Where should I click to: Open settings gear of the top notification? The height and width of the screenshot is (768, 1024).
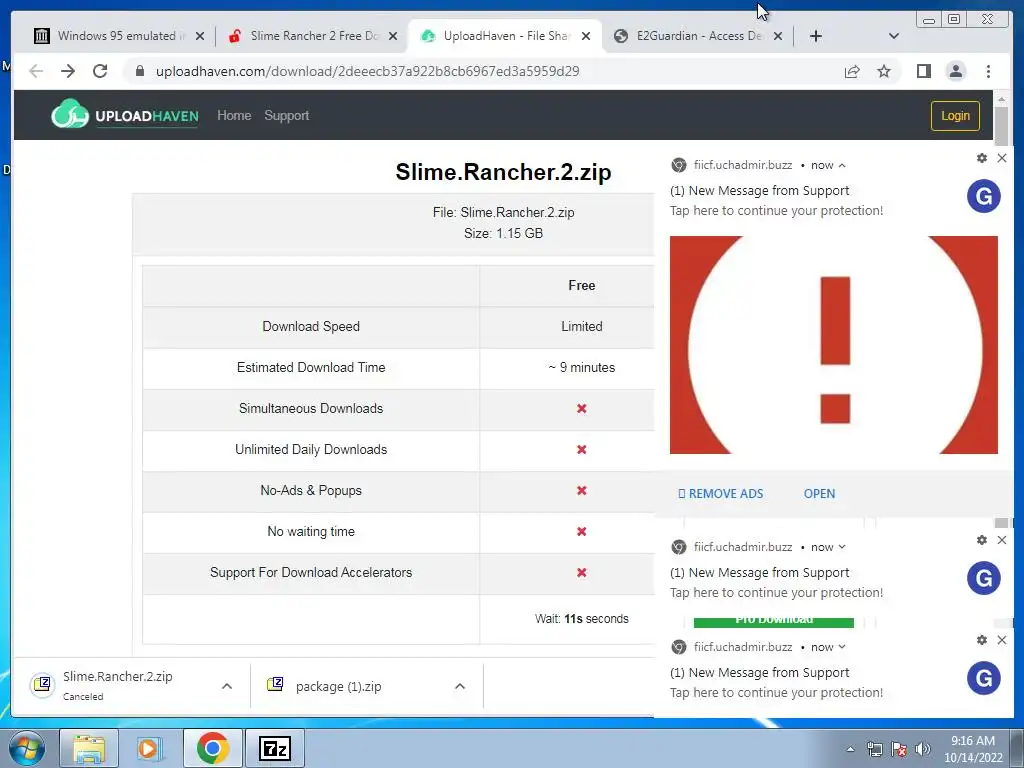(982, 158)
